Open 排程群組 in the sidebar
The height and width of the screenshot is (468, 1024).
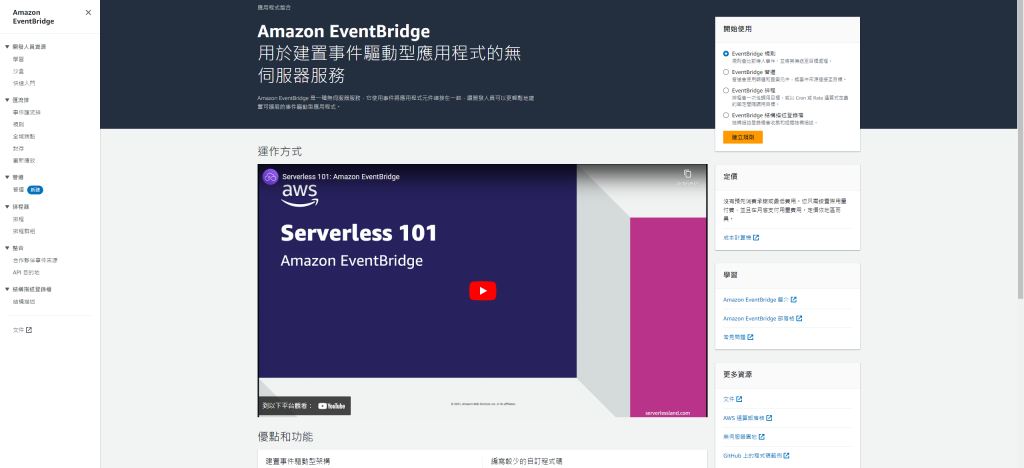[x=24, y=231]
